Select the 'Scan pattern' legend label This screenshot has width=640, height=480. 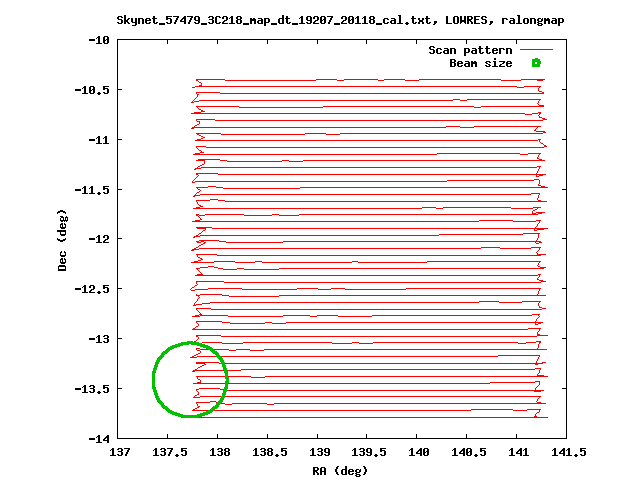[470, 50]
